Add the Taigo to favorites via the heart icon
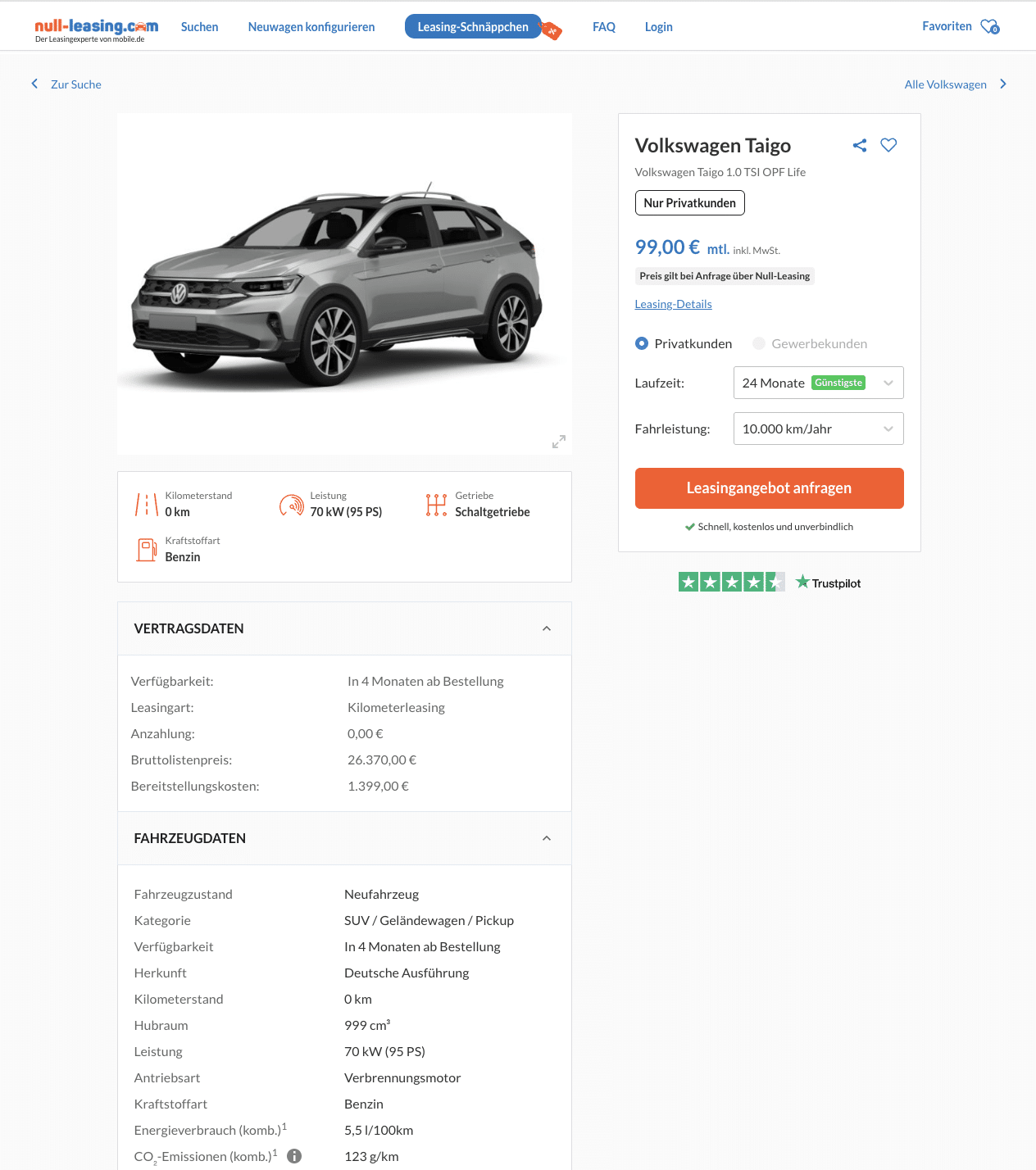This screenshot has width=1036, height=1170. point(888,145)
